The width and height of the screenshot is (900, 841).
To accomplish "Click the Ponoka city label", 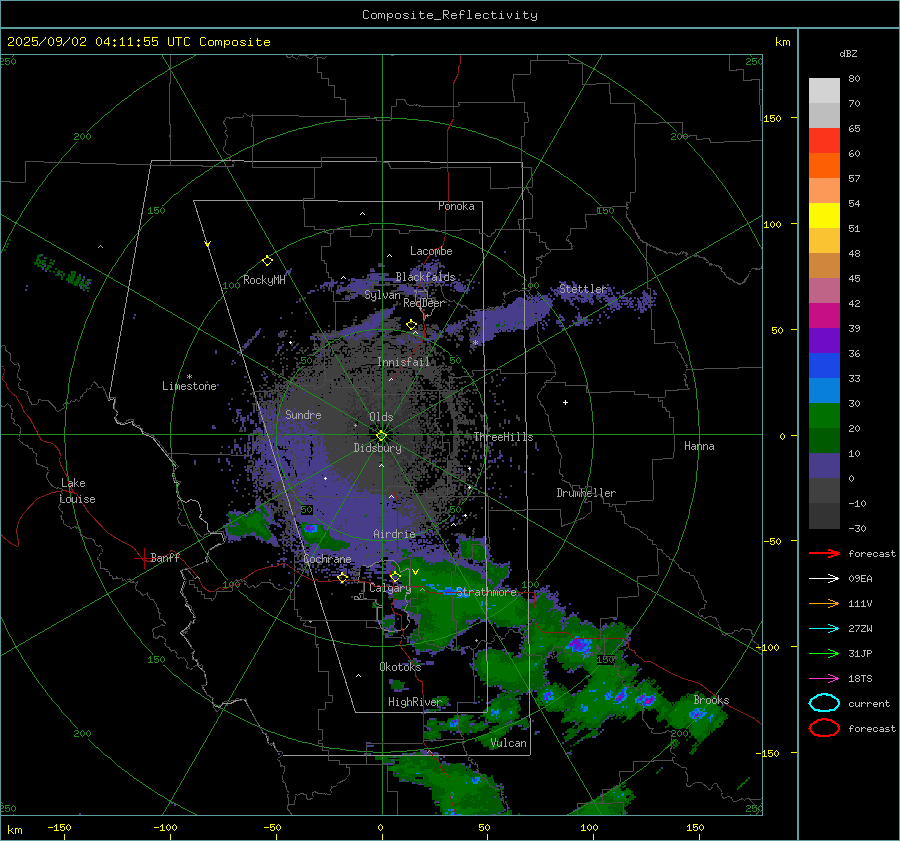I will click(x=456, y=206).
